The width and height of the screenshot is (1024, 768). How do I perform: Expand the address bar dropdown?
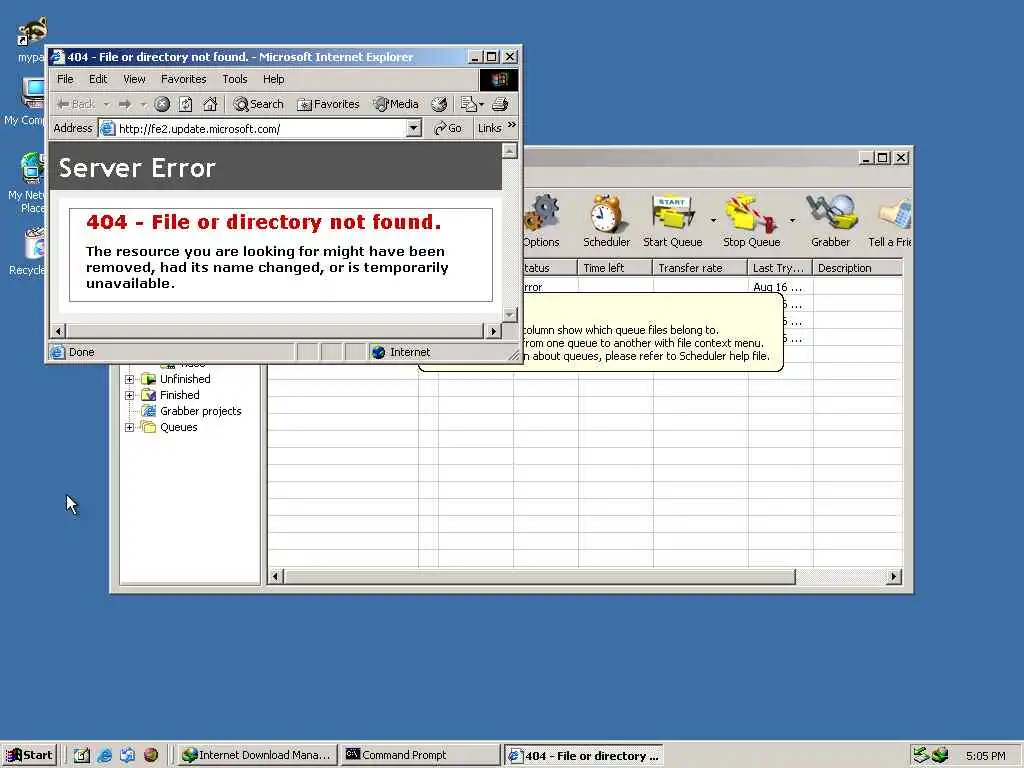[x=413, y=128]
